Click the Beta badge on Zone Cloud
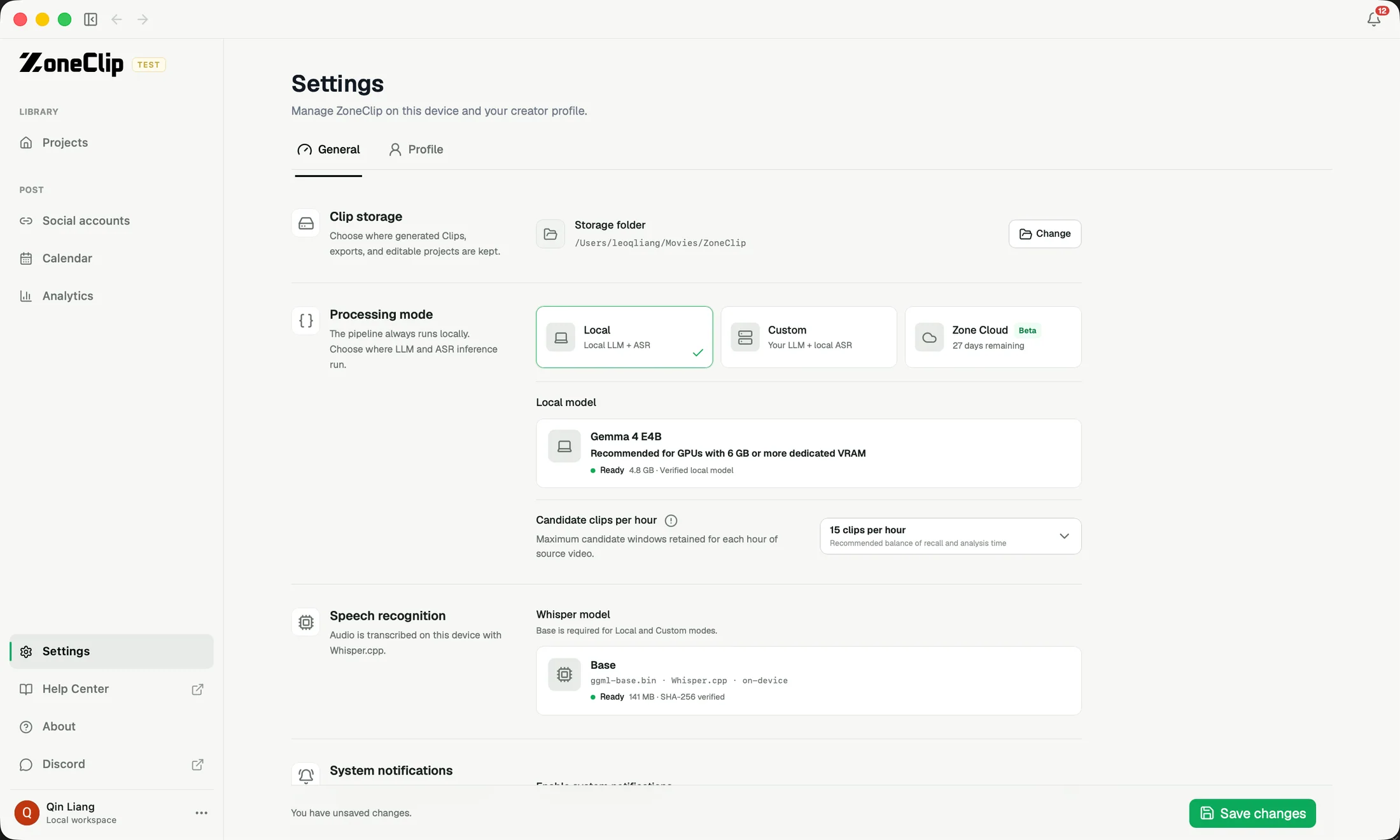Image resolution: width=1400 pixels, height=840 pixels. [x=1027, y=330]
